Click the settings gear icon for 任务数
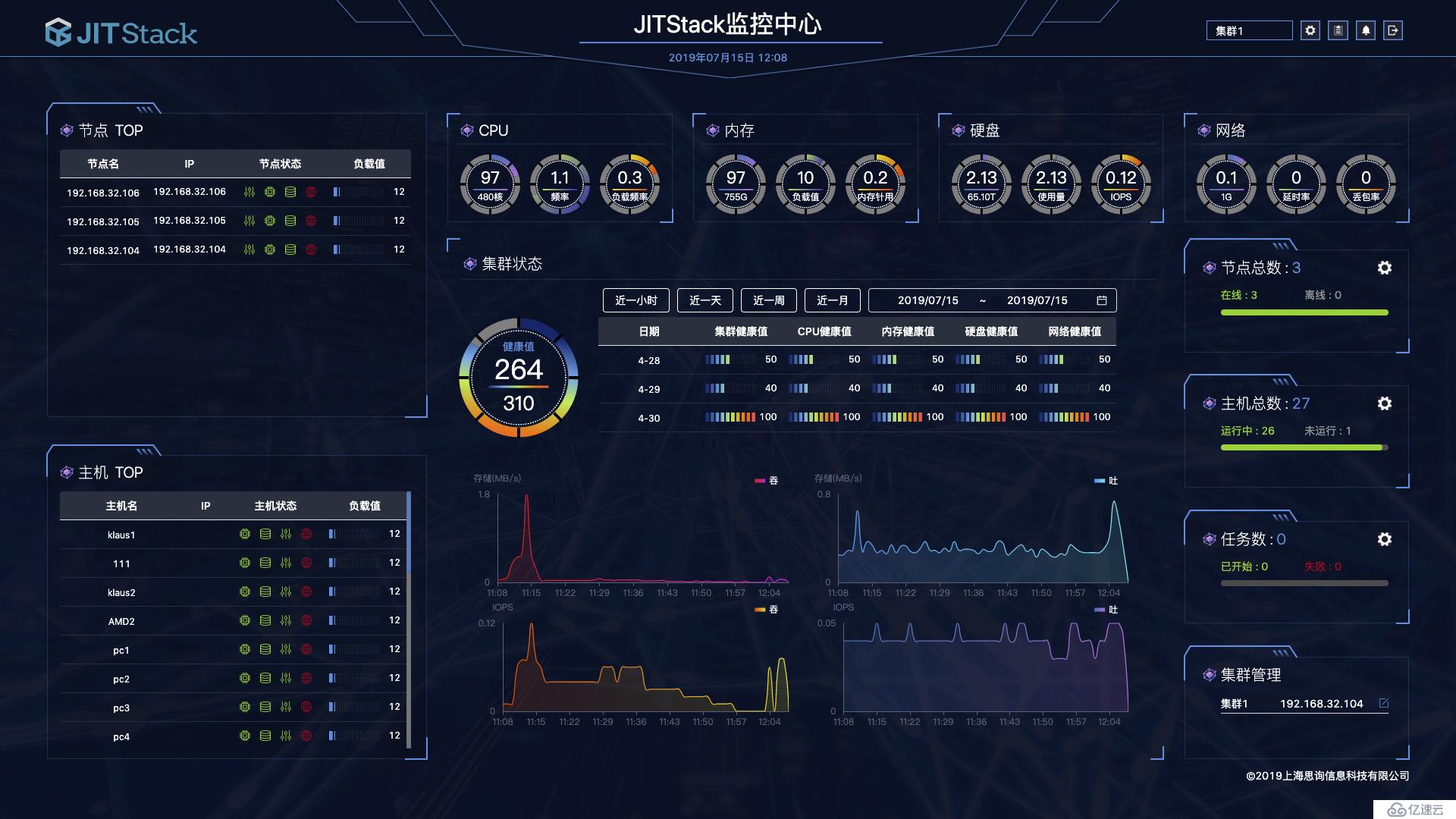1456x819 pixels. (x=1383, y=539)
